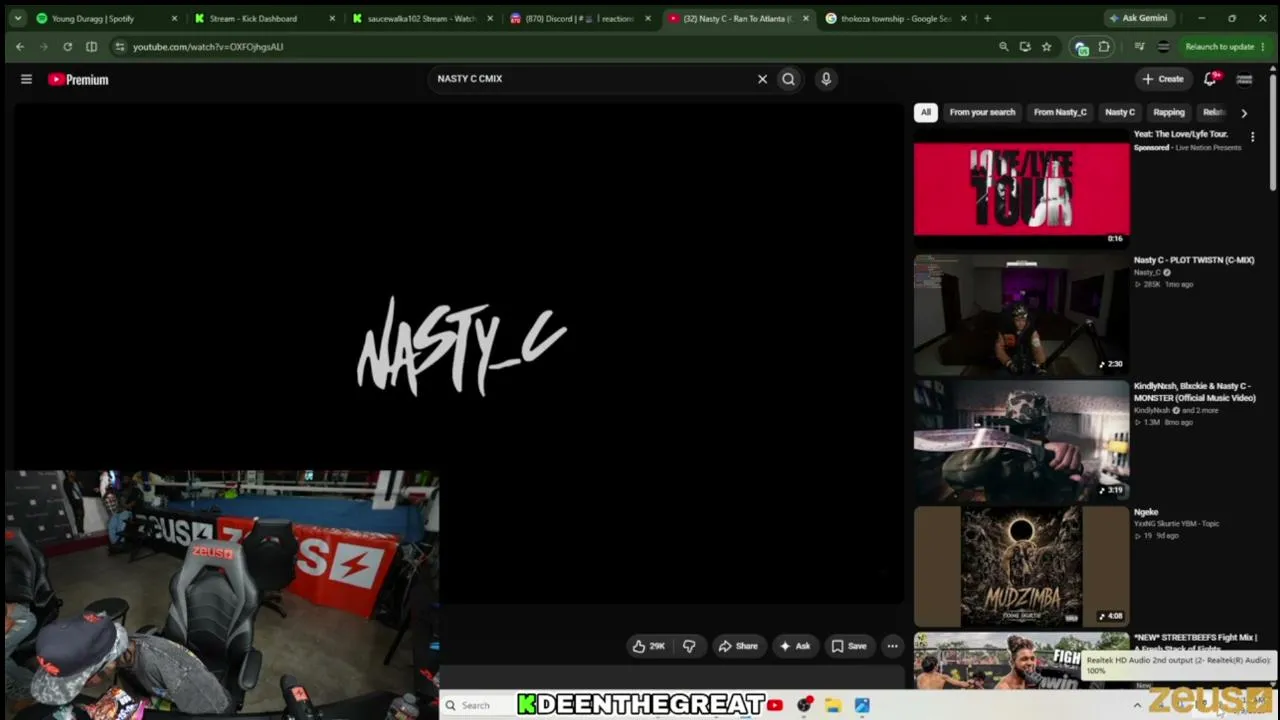This screenshot has width=1280, height=720.
Task: View site information for youtube.com
Action: pos(119,47)
